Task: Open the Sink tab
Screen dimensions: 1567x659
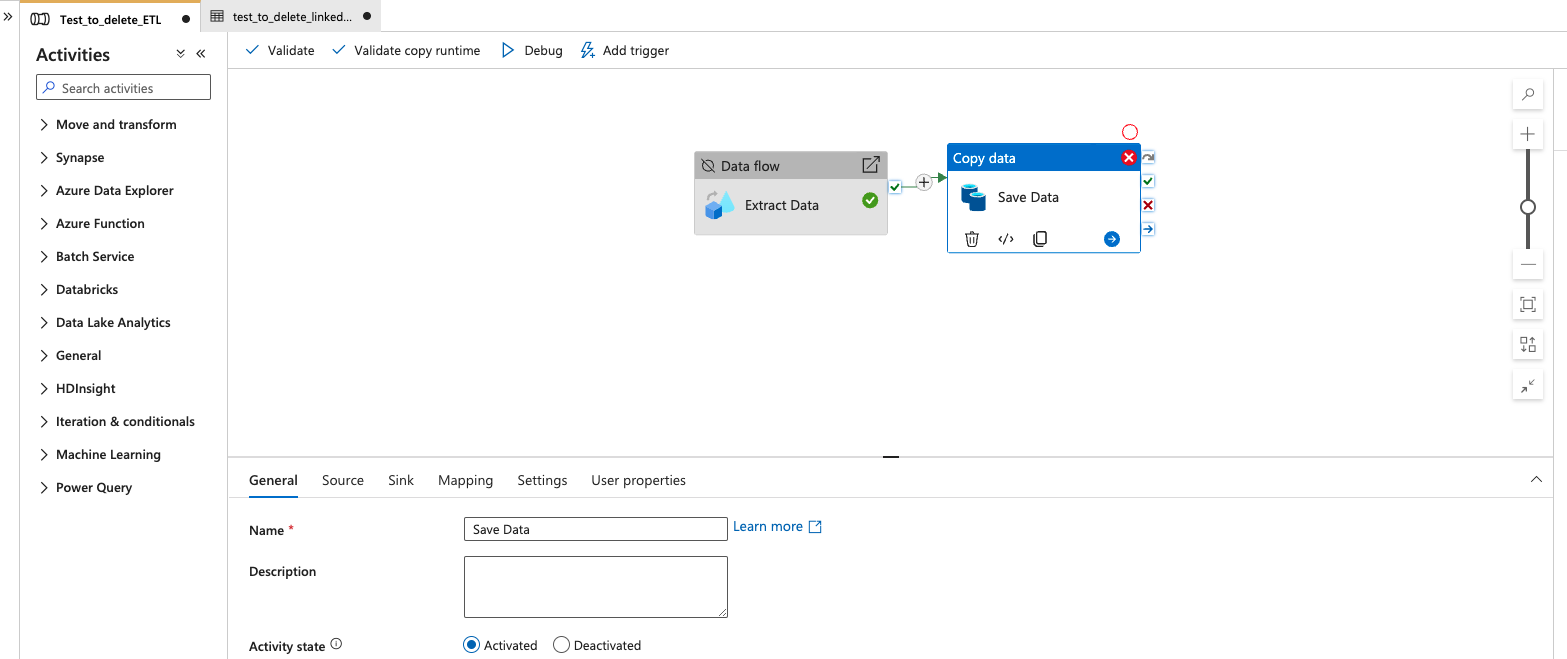Action: coord(401,481)
